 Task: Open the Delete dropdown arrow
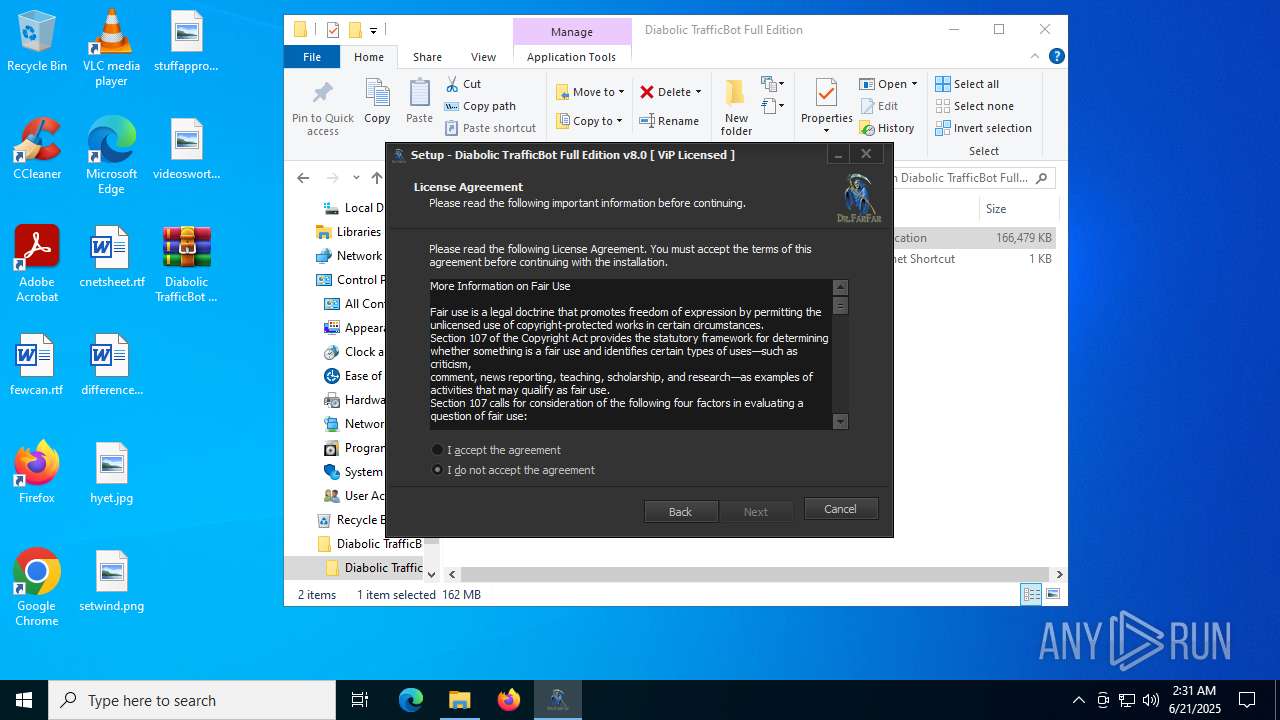pyautogui.click(x=698, y=92)
